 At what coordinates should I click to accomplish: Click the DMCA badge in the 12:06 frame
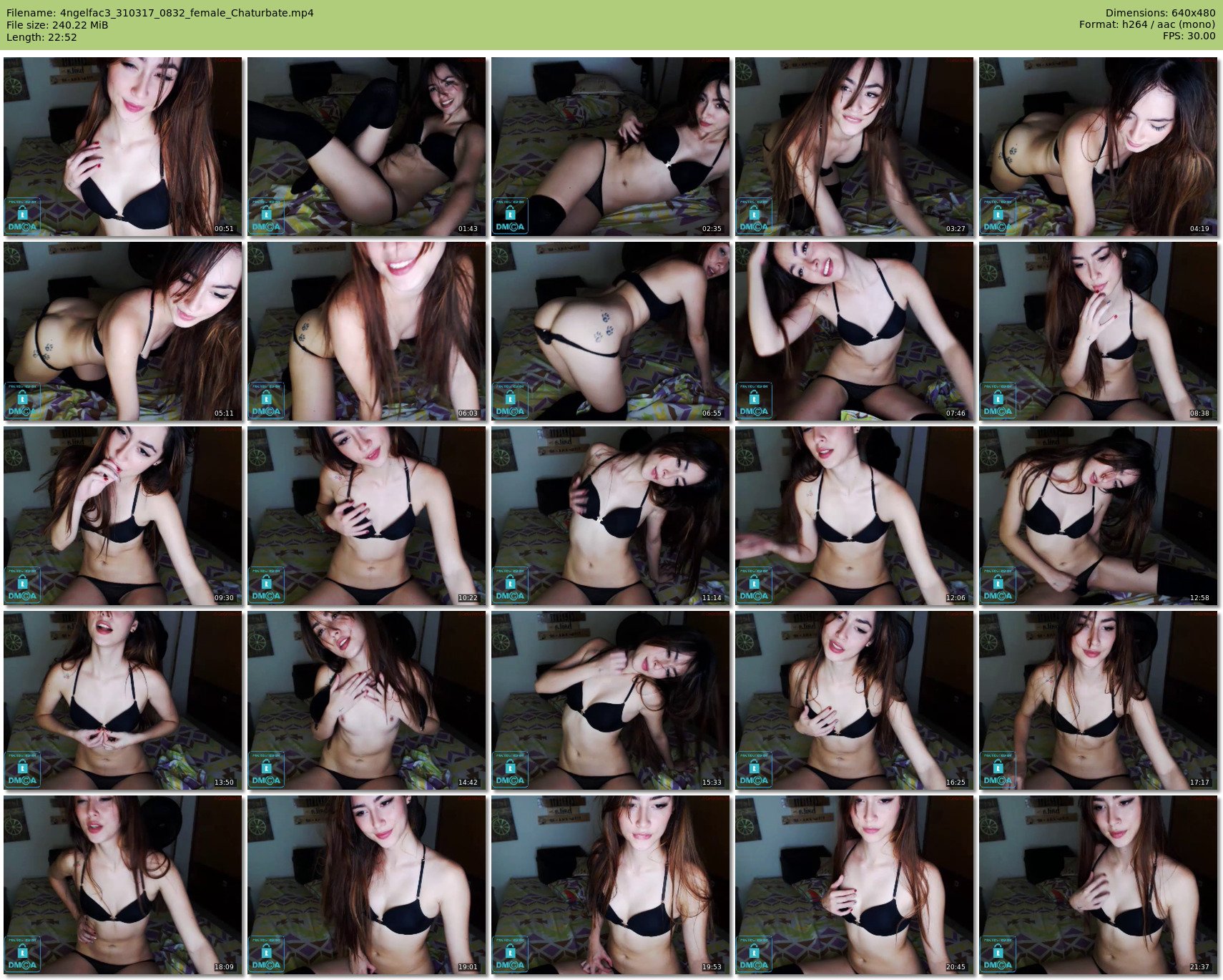tap(754, 586)
